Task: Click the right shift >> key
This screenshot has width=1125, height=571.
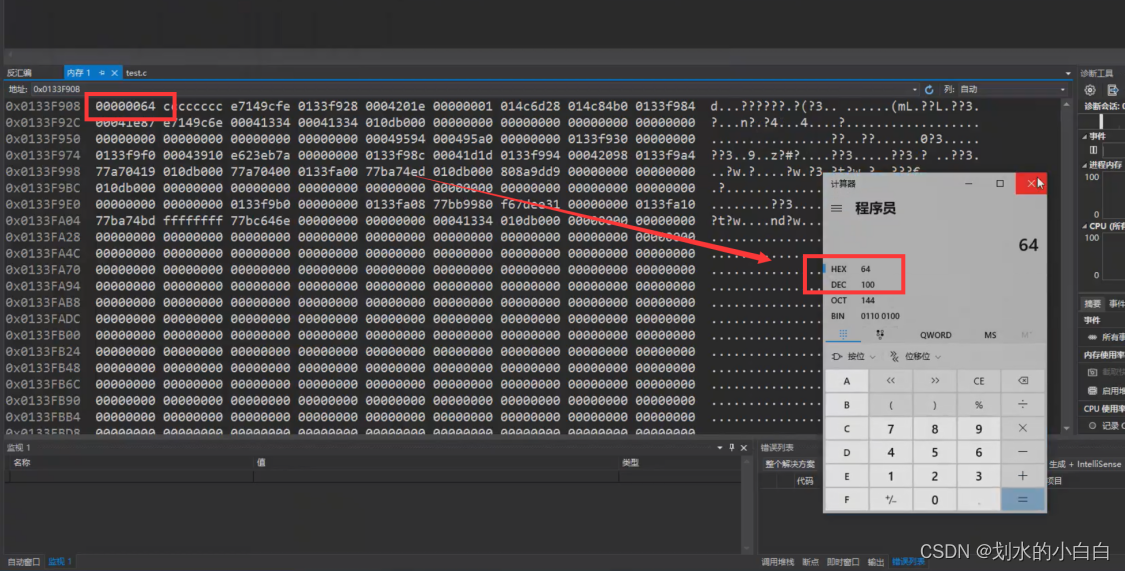Action: pos(935,381)
